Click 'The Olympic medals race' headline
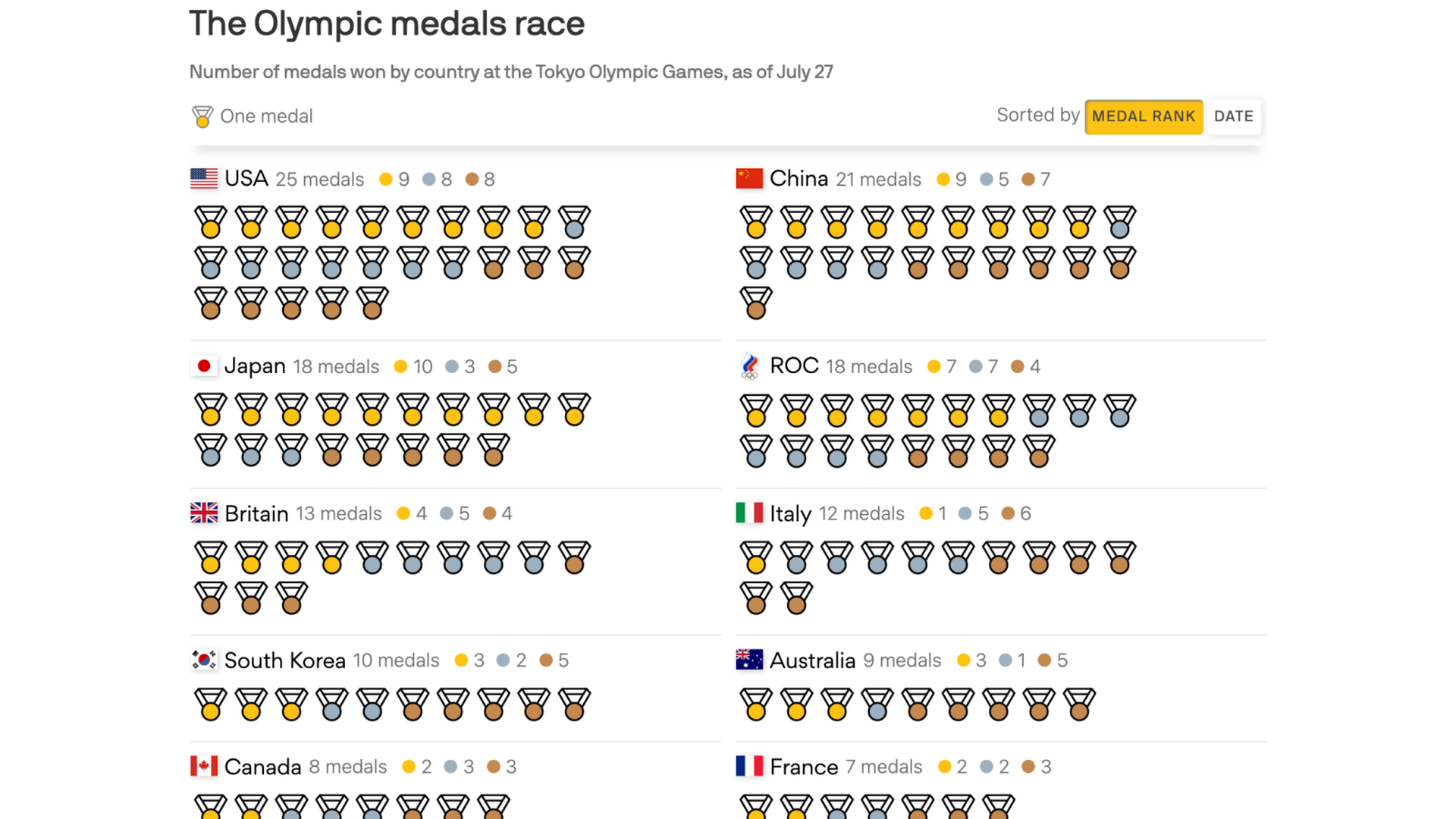 pos(387,24)
